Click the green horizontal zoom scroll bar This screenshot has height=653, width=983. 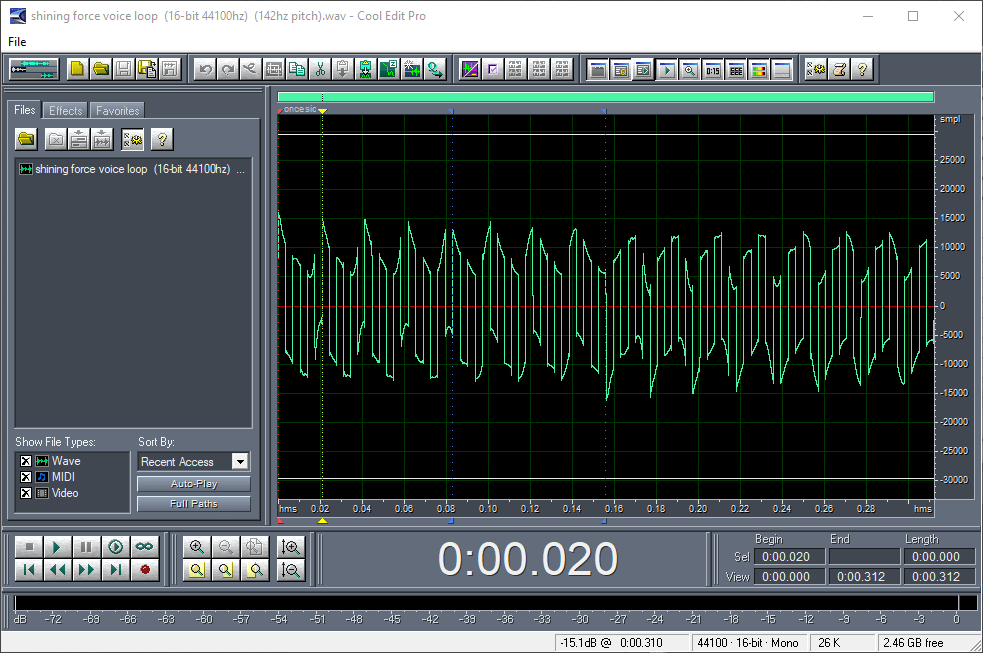point(606,97)
